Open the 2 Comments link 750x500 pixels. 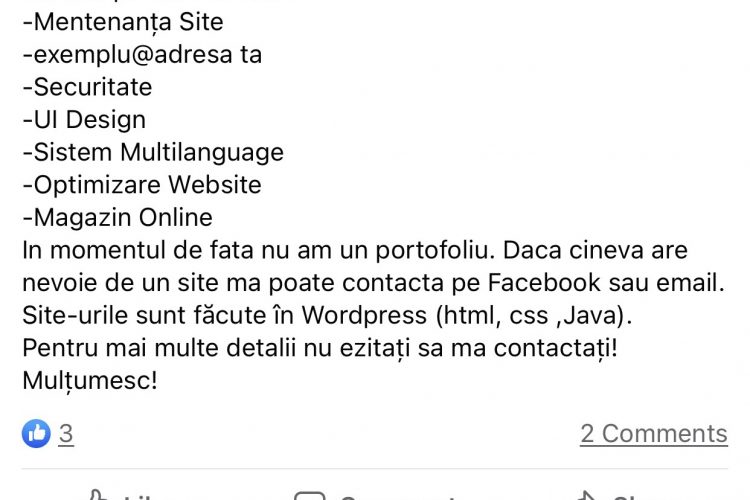[x=654, y=434]
